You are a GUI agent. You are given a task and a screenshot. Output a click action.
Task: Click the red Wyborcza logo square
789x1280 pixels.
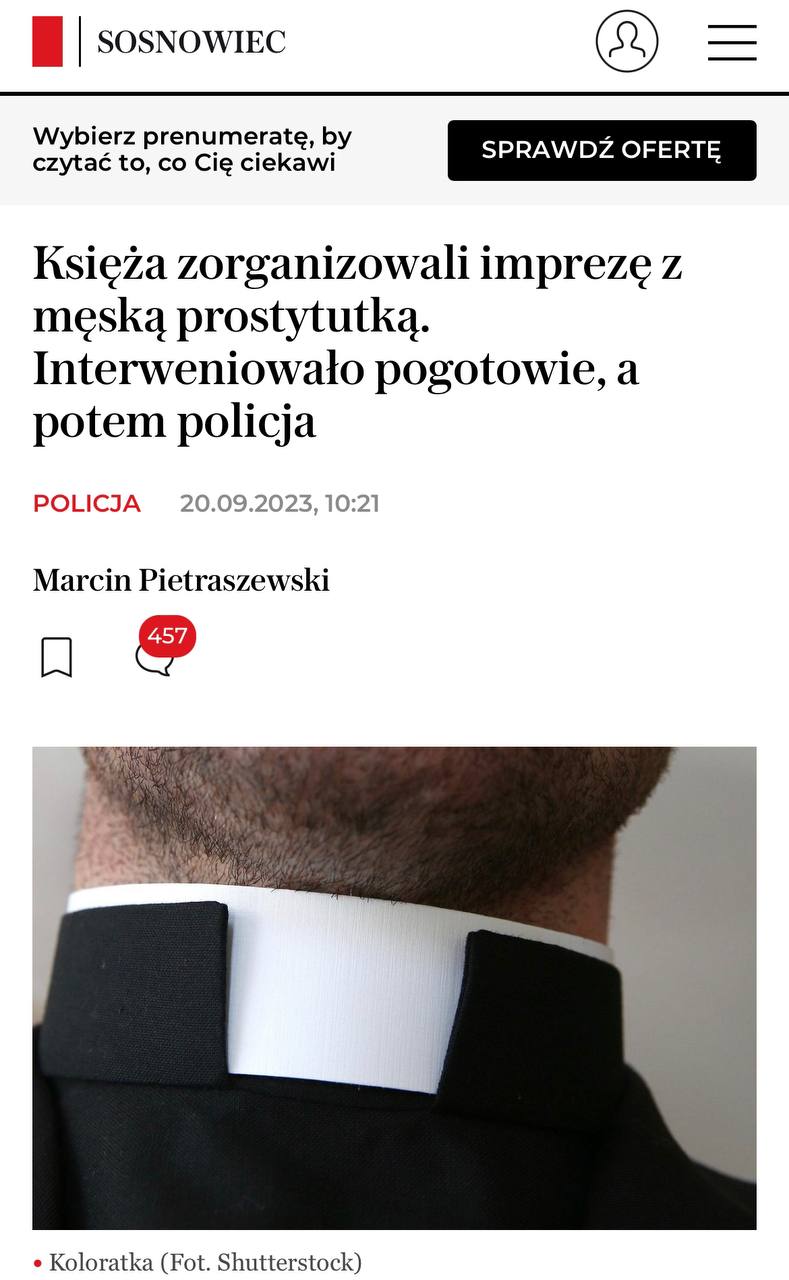click(47, 42)
